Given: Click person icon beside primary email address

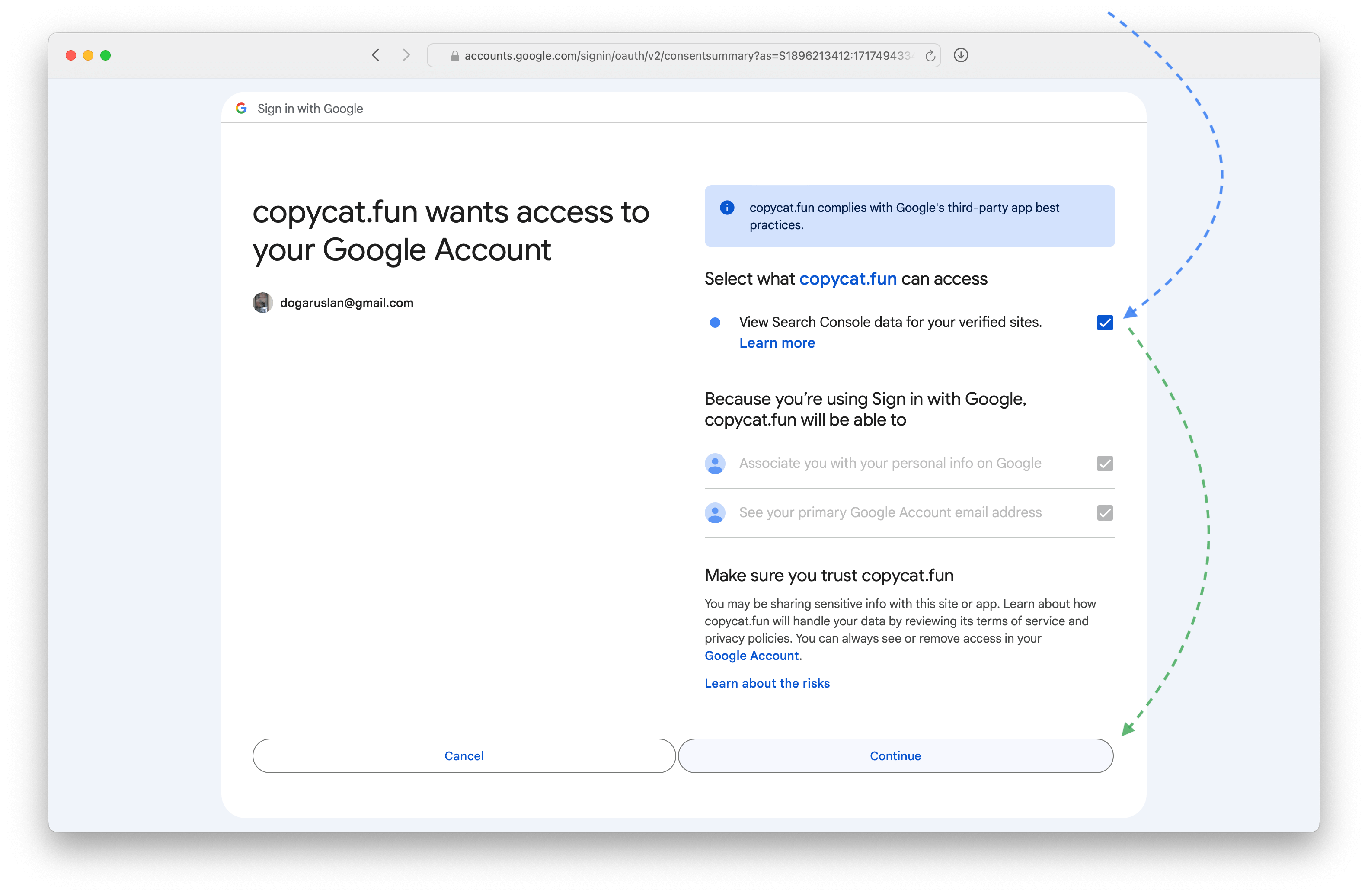Looking at the screenshot, I should [x=714, y=513].
